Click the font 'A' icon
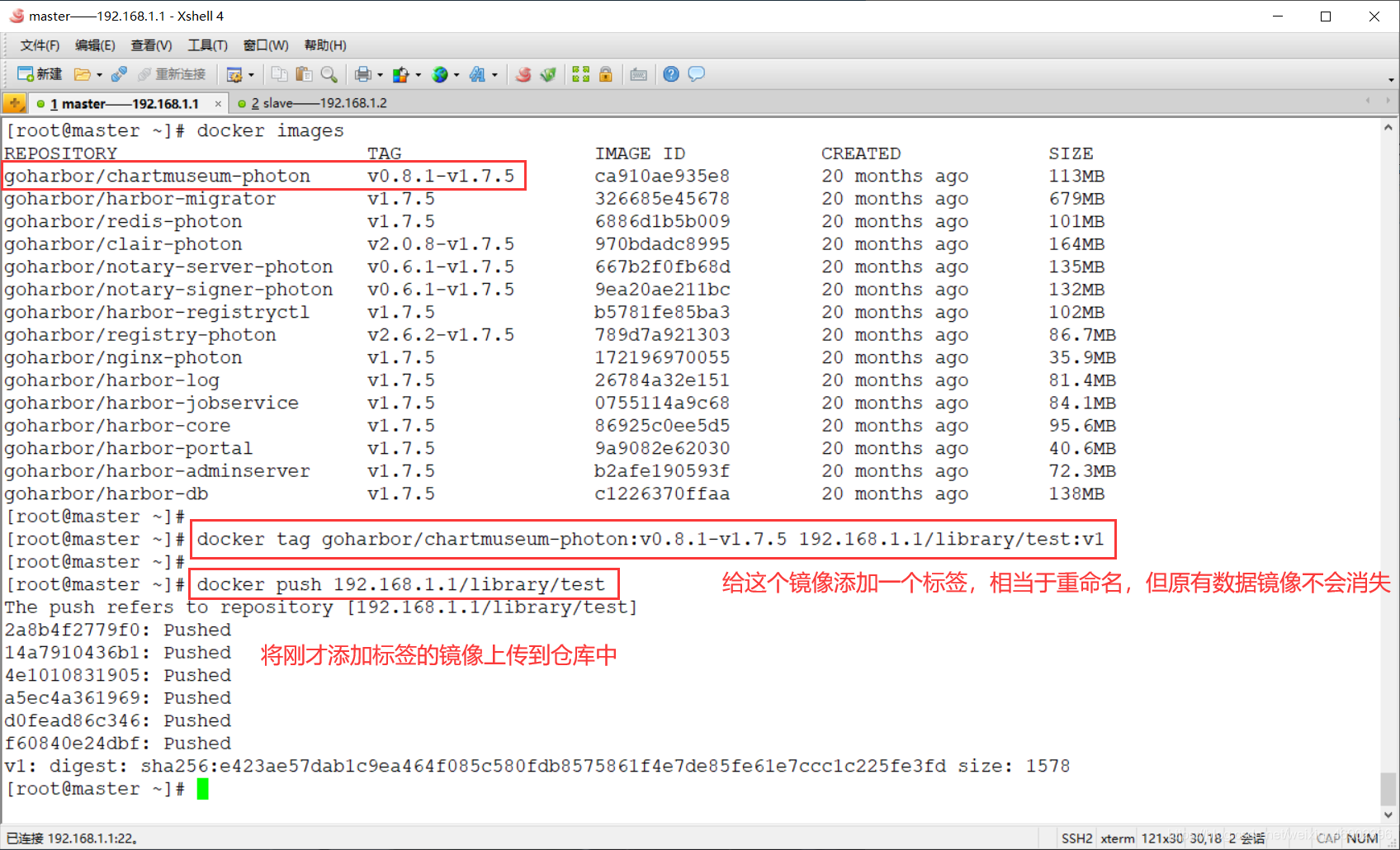This screenshot has width=1400, height=850. (x=477, y=74)
